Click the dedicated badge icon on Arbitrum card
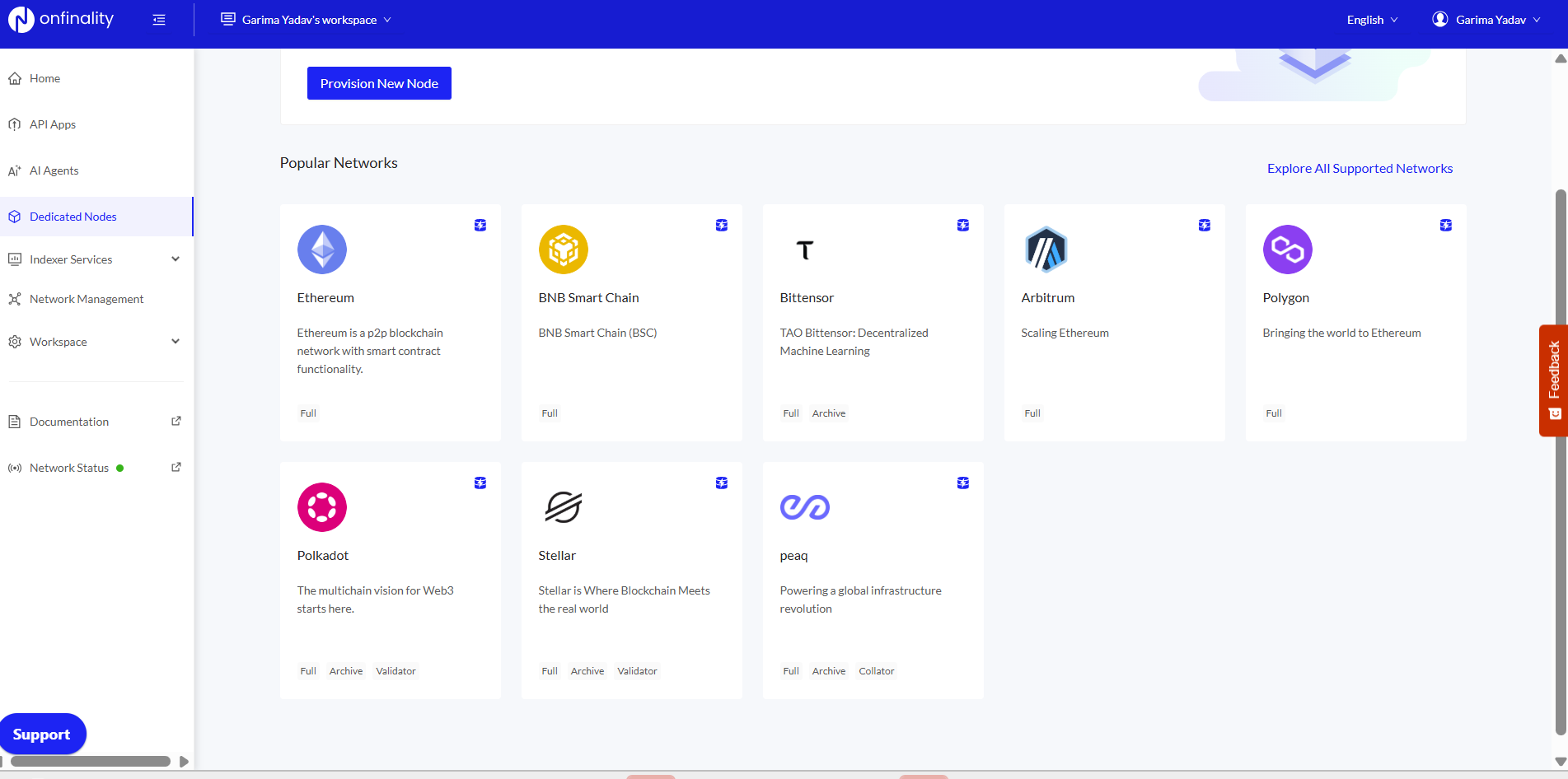The height and width of the screenshot is (779, 1568). point(1205,225)
